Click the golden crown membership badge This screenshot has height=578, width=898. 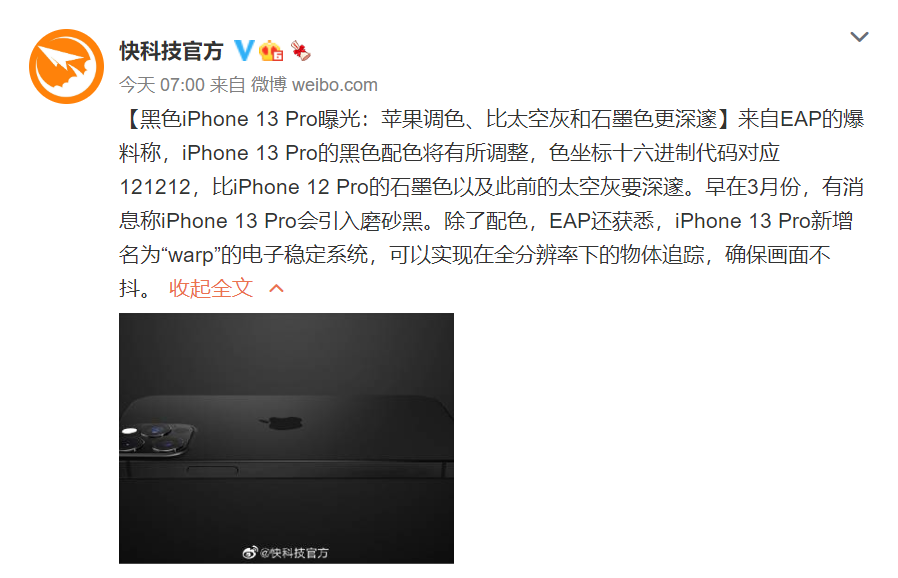271,51
